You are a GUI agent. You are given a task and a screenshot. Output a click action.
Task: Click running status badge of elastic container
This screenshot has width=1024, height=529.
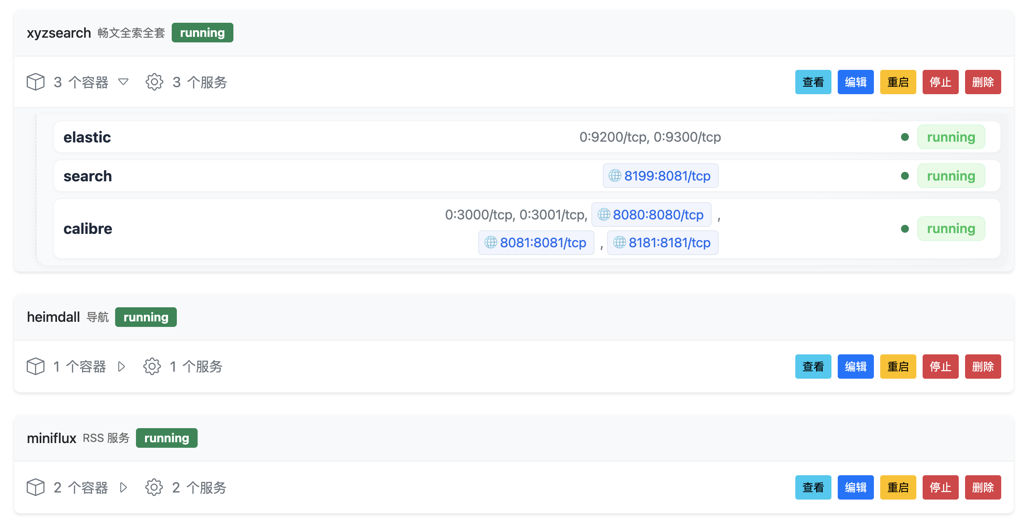pos(950,137)
